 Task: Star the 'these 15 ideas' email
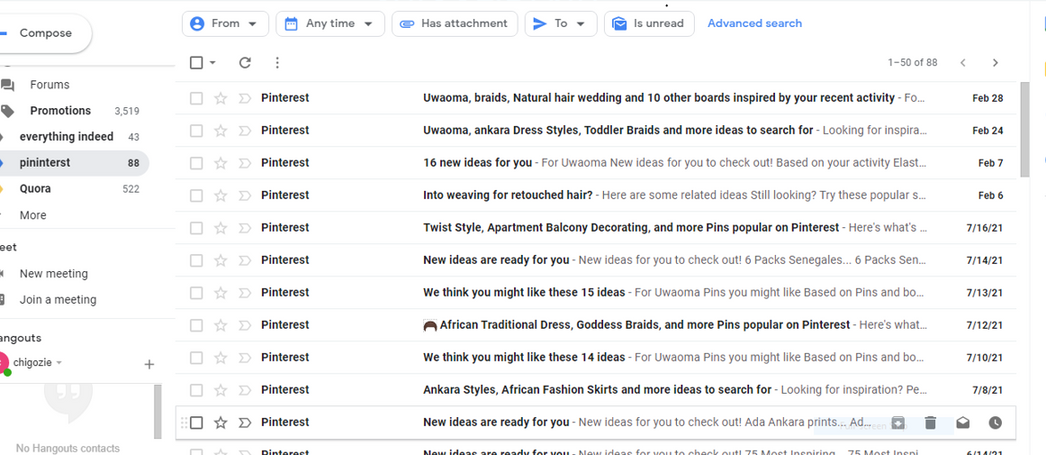pos(220,293)
